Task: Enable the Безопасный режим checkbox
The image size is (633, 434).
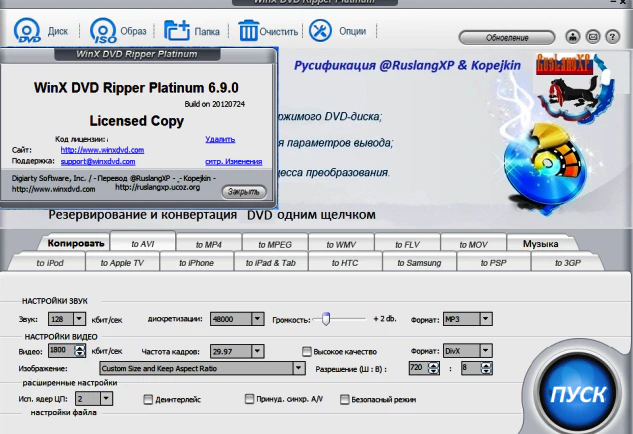Action: 344,399
